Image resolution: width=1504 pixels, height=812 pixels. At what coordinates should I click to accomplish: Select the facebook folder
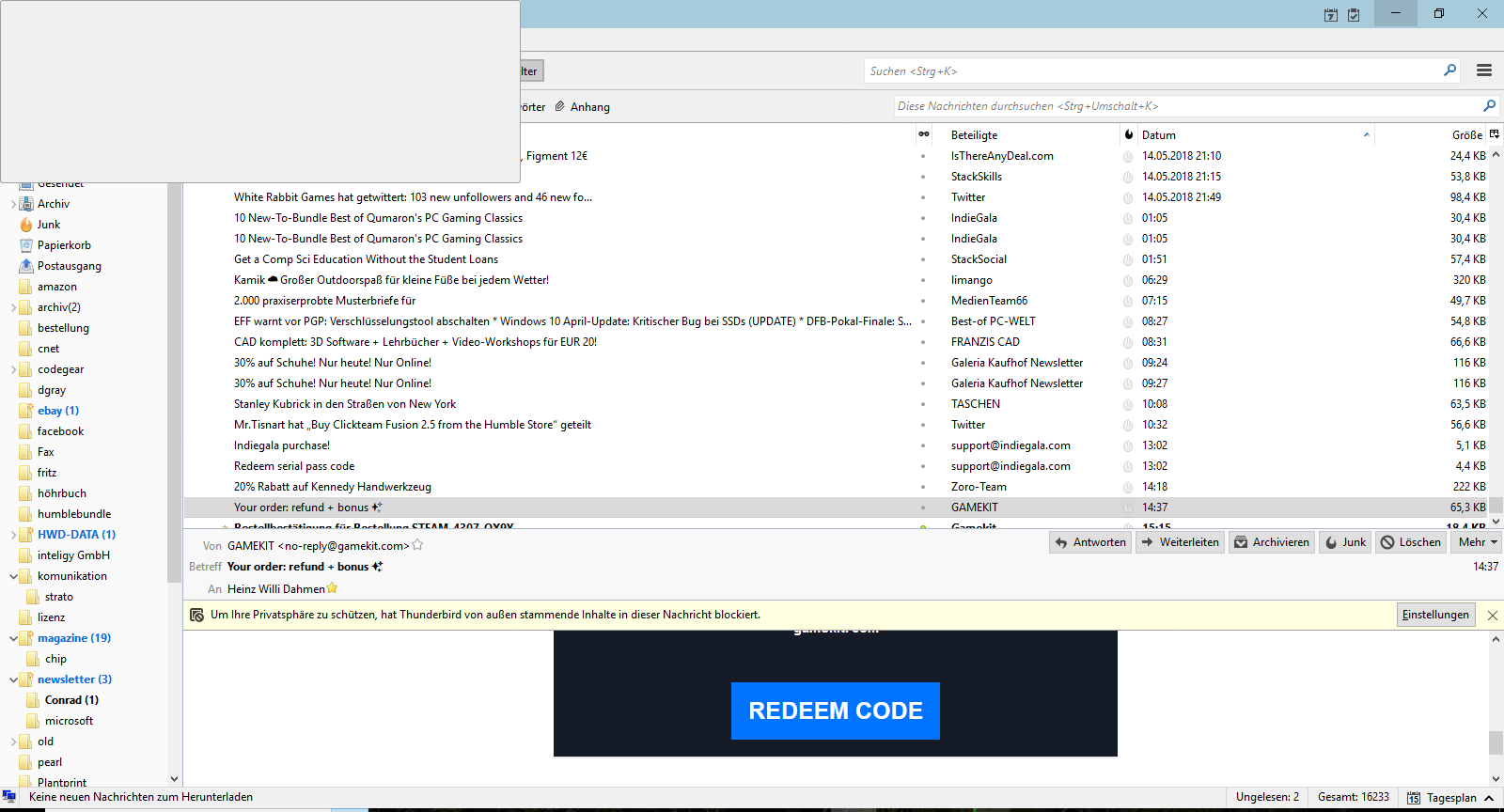coord(60,431)
